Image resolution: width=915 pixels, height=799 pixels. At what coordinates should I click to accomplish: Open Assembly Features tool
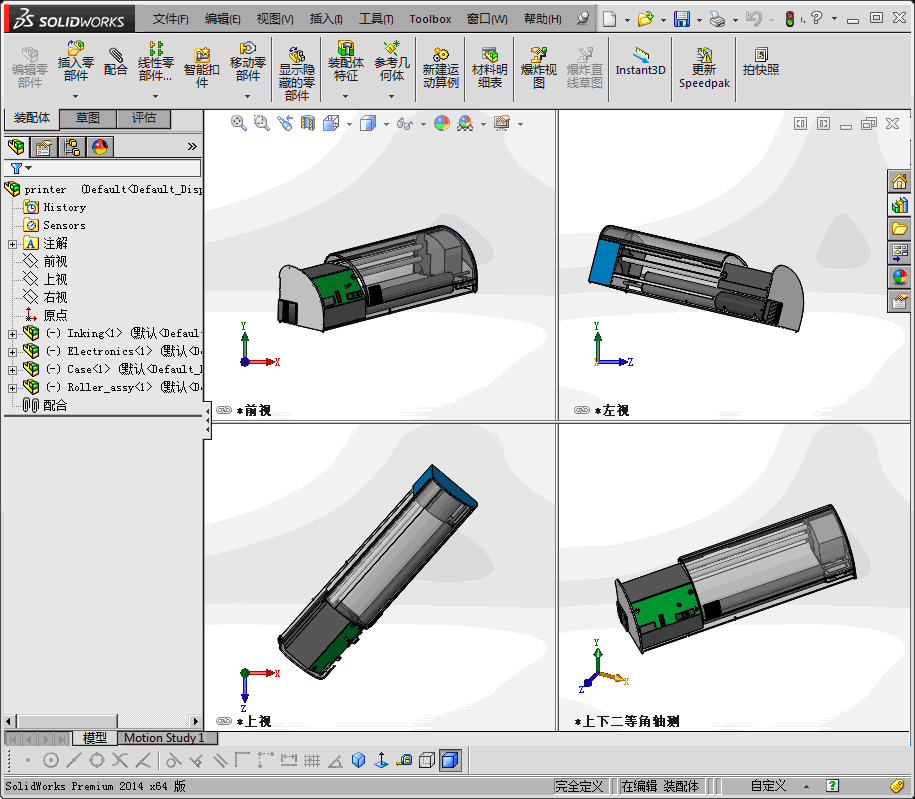point(345,62)
